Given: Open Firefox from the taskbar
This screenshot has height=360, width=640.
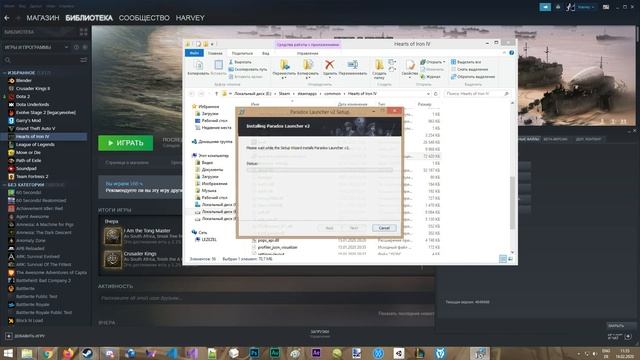Looking at the screenshot, I should [68, 353].
